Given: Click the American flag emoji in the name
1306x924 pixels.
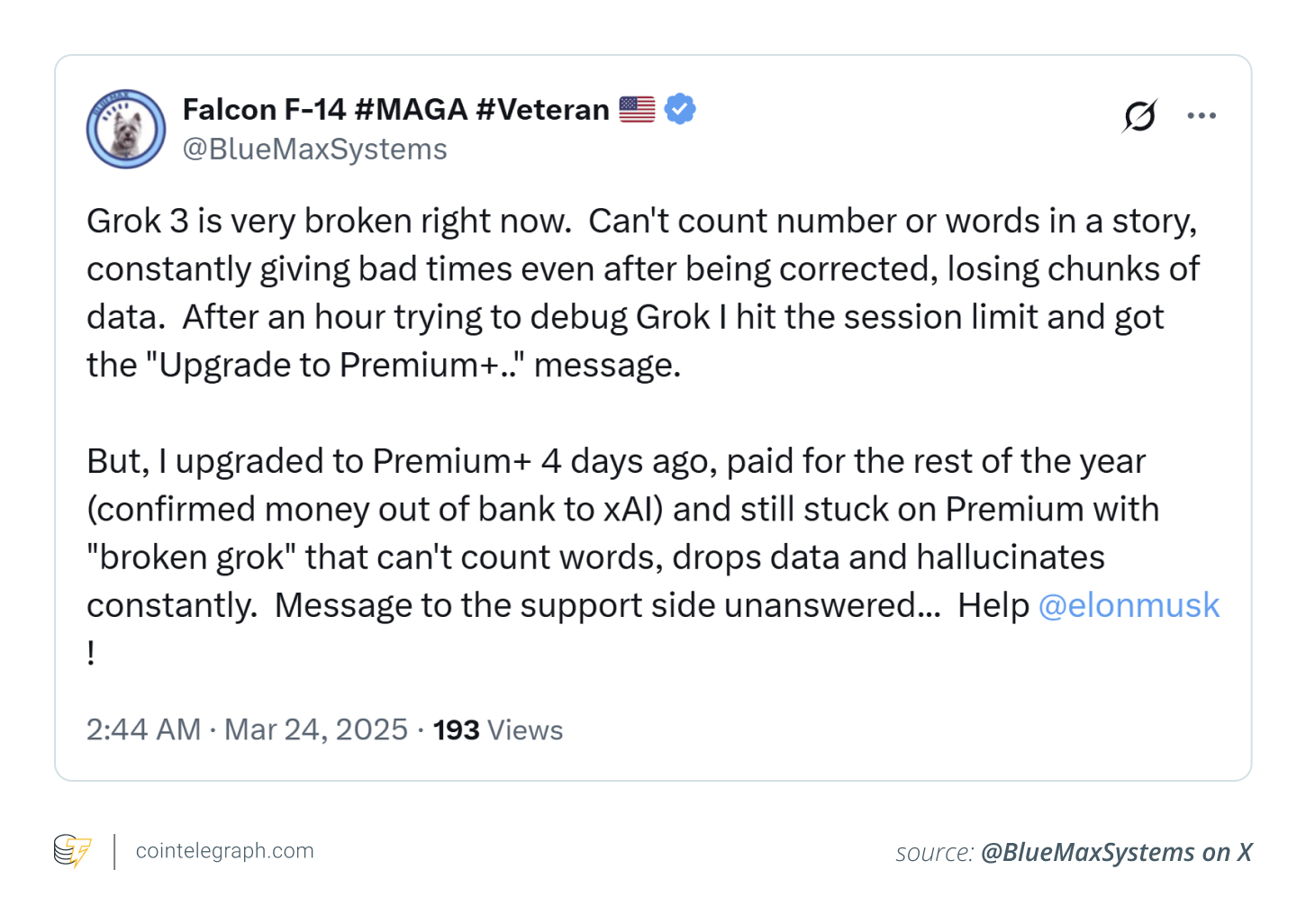Looking at the screenshot, I should (x=637, y=108).
